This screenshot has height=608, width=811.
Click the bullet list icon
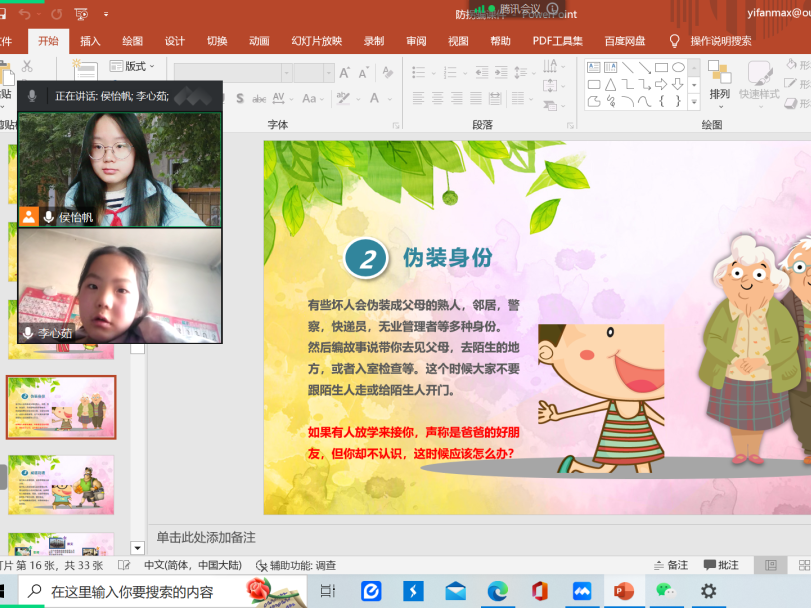pyautogui.click(x=419, y=73)
